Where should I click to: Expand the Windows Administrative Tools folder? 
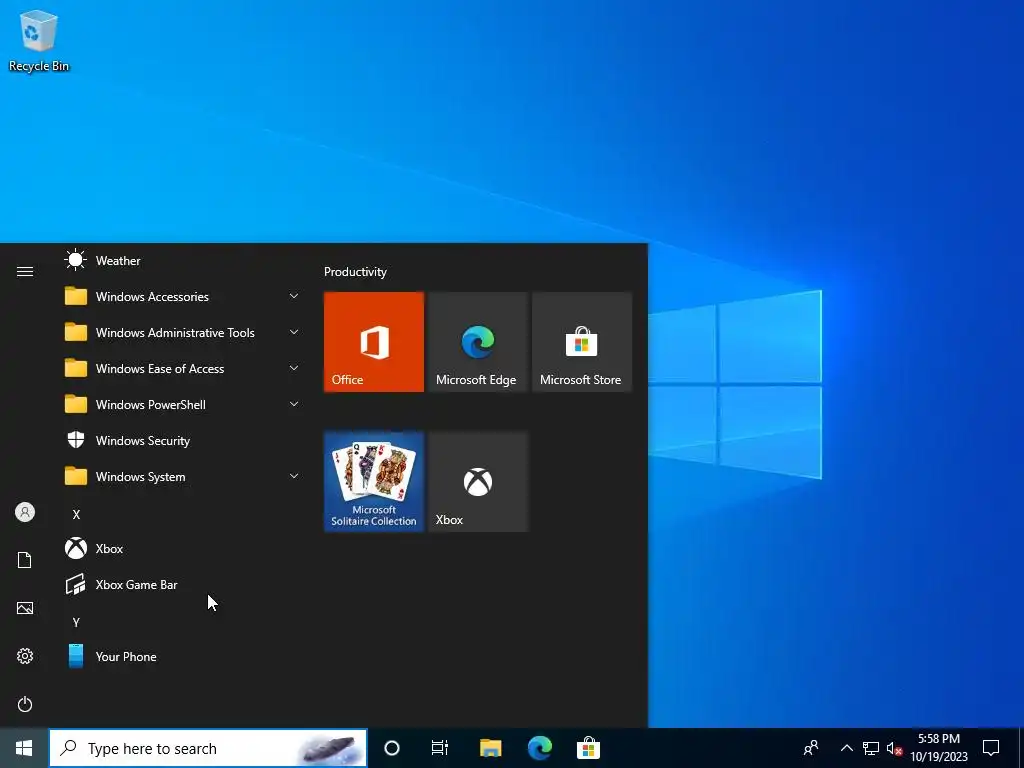click(182, 332)
